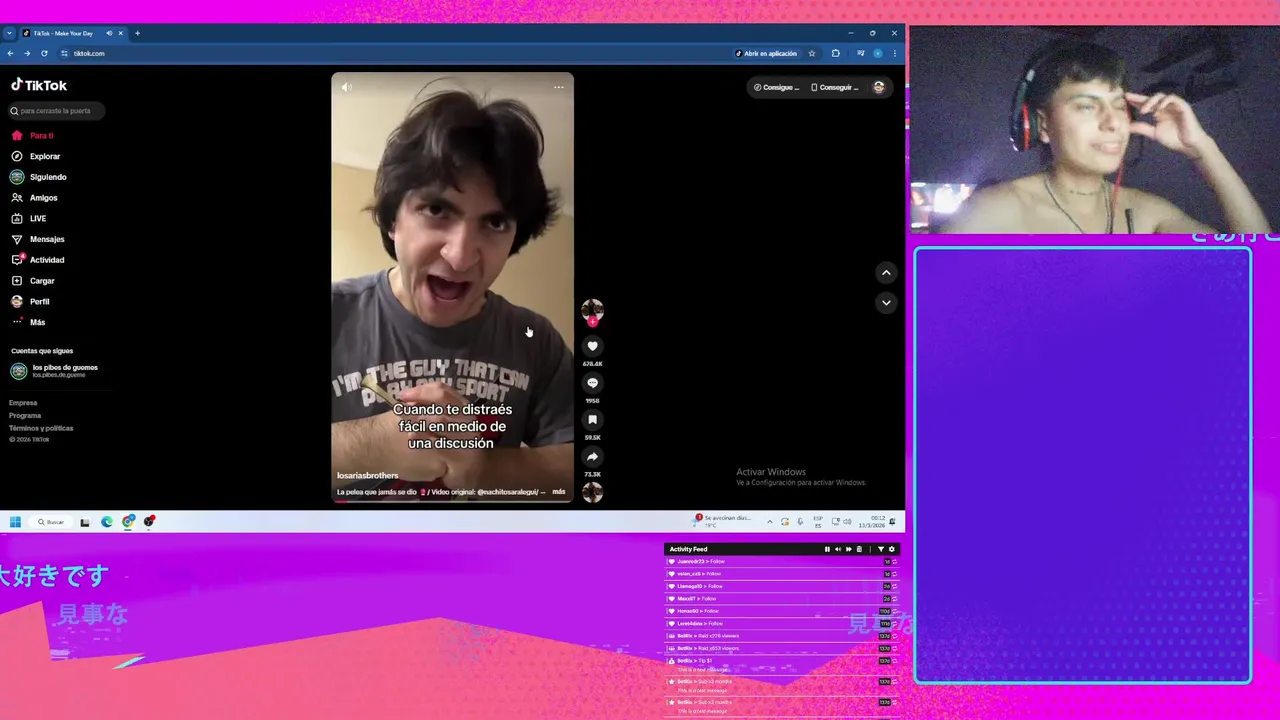Open the Empresa footer link
This screenshot has width=1280, height=720.
point(23,403)
